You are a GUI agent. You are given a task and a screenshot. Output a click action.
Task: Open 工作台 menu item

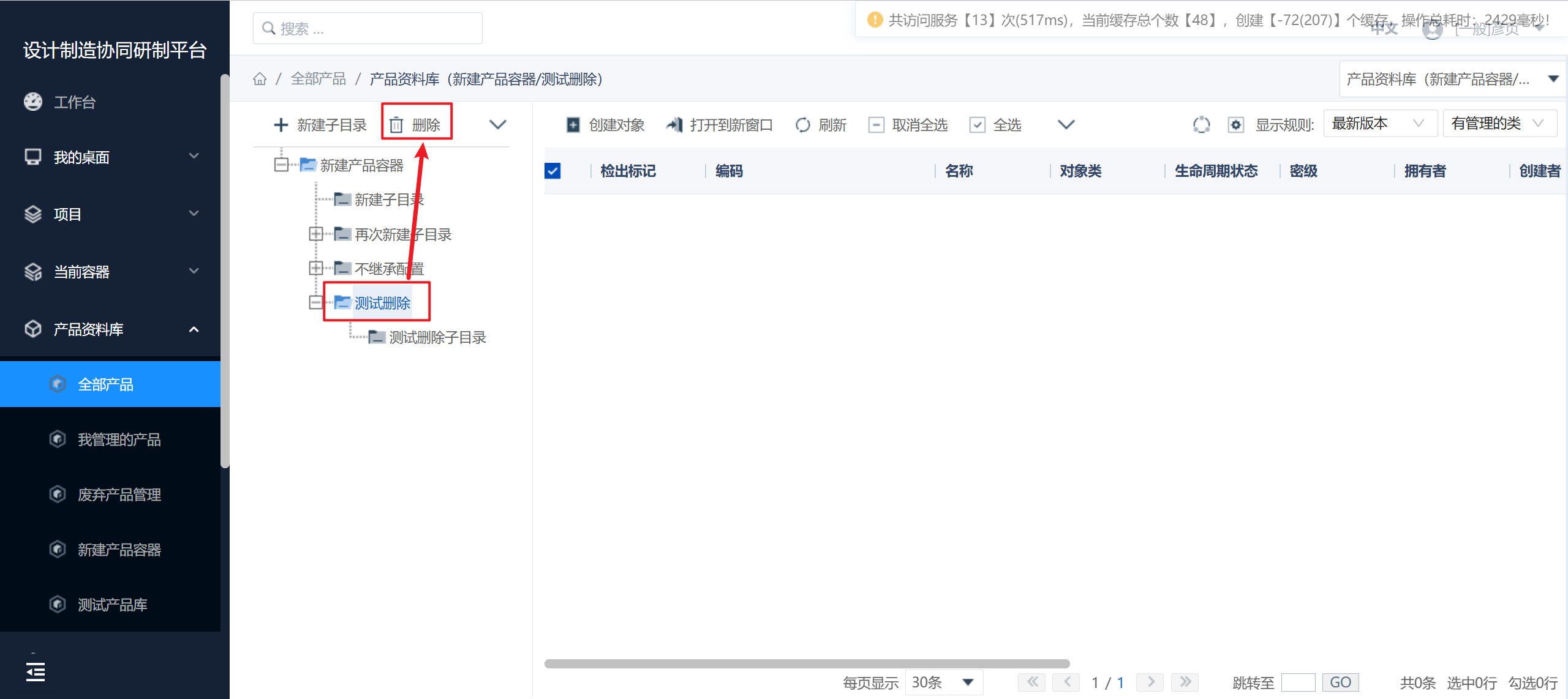tap(110, 102)
